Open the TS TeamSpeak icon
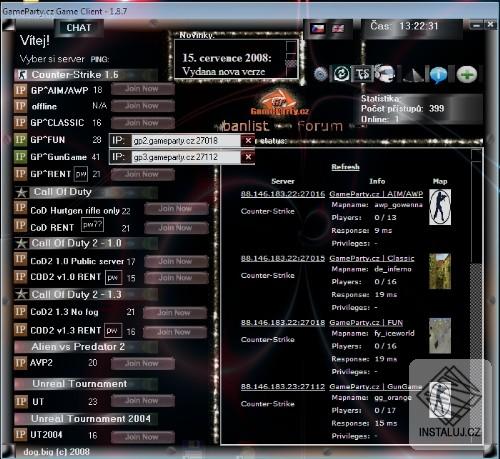Screen dimensions: 500x459 (362, 74)
